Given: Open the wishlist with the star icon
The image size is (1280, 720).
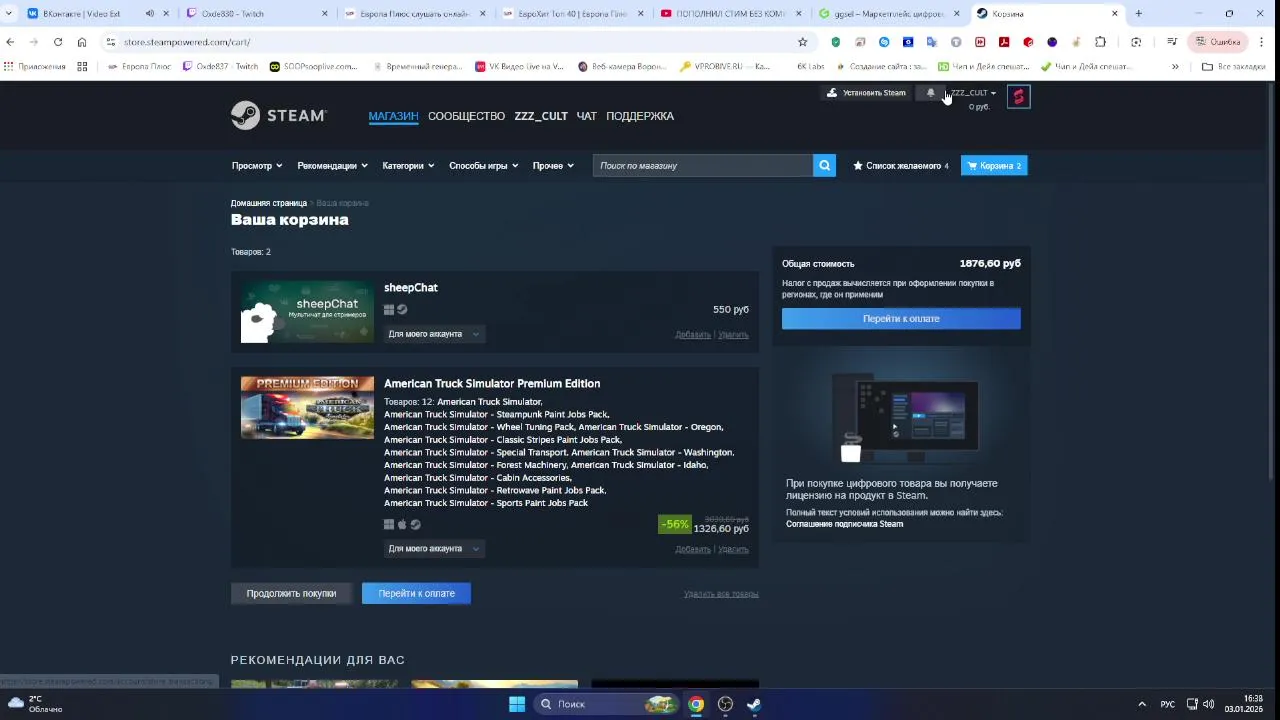Looking at the screenshot, I should click(900, 166).
